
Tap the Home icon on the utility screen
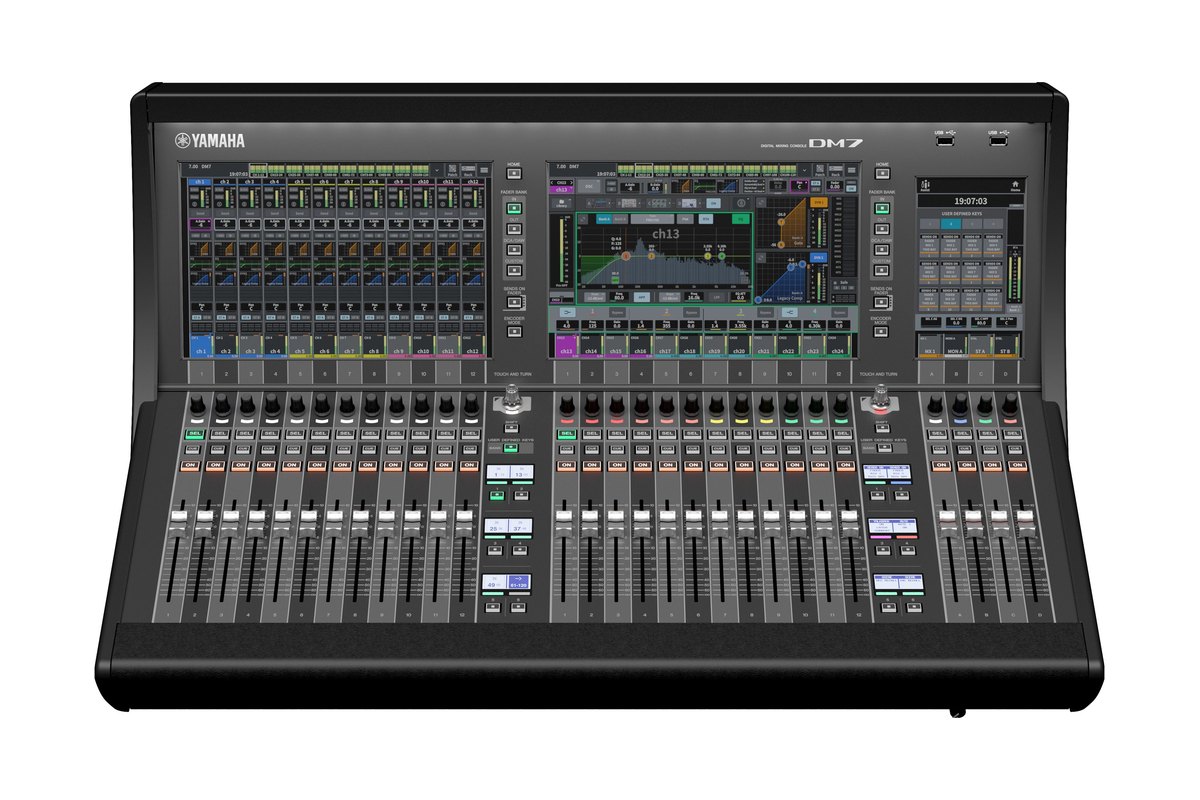1015,185
